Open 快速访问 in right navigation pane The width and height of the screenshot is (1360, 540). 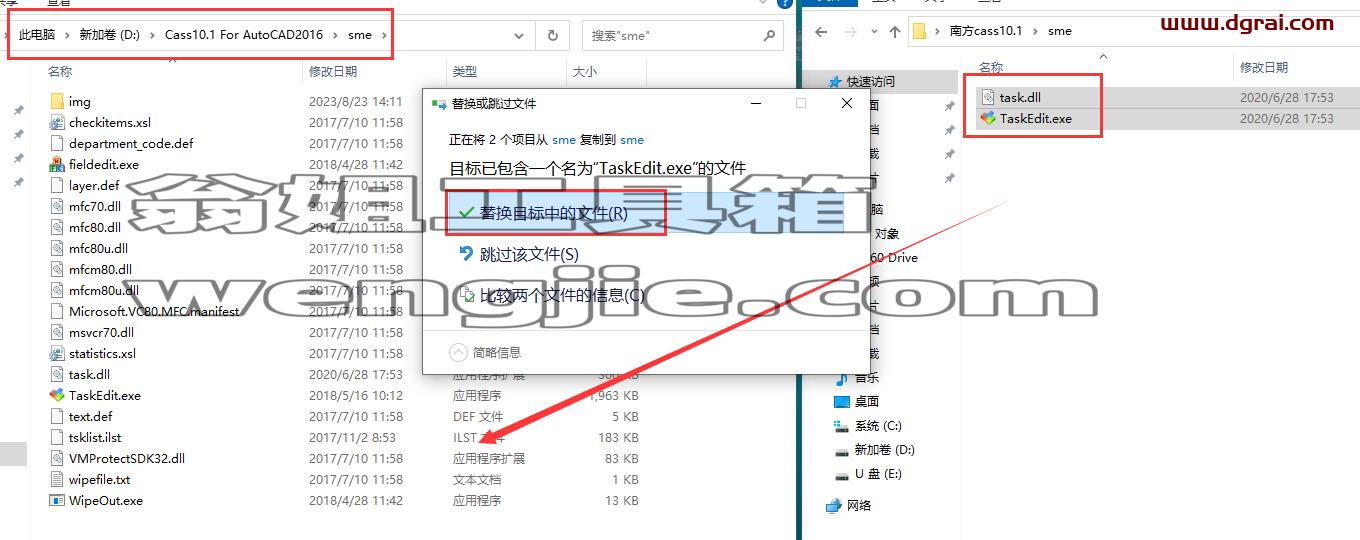(870, 81)
